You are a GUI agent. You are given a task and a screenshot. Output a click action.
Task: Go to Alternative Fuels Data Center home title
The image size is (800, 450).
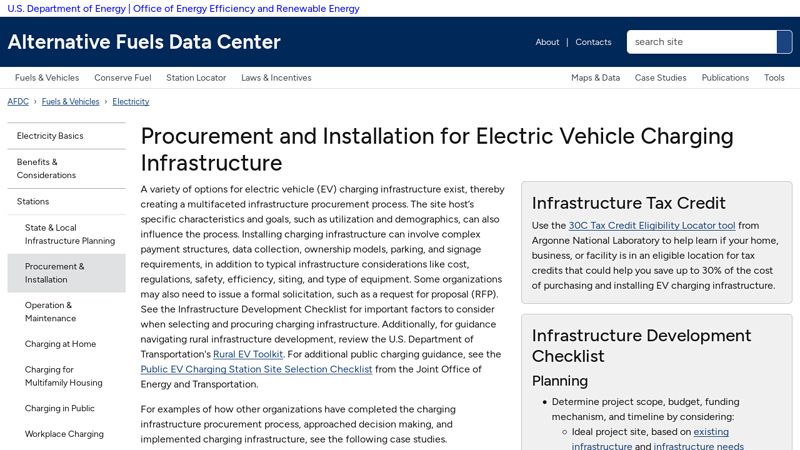click(x=144, y=42)
